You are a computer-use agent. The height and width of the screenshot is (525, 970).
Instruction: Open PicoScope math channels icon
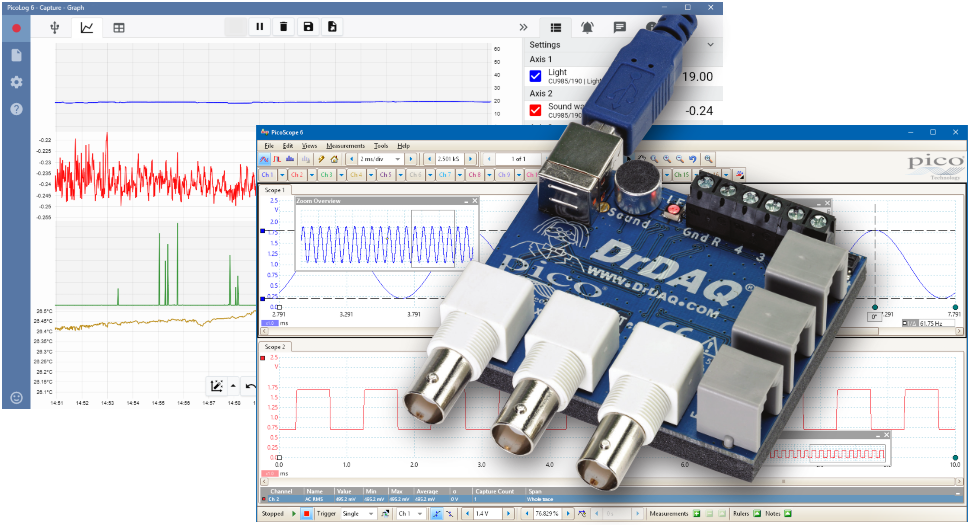pos(740,175)
